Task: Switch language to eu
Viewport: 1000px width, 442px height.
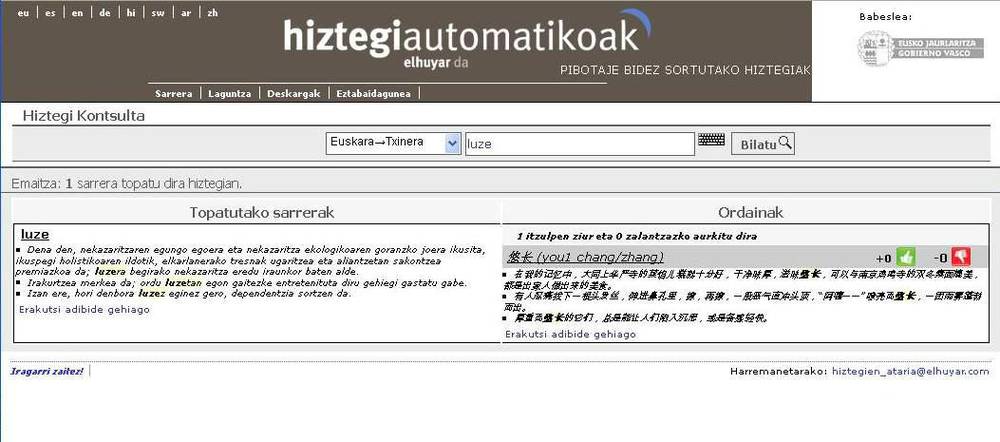Action: pyautogui.click(x=24, y=13)
